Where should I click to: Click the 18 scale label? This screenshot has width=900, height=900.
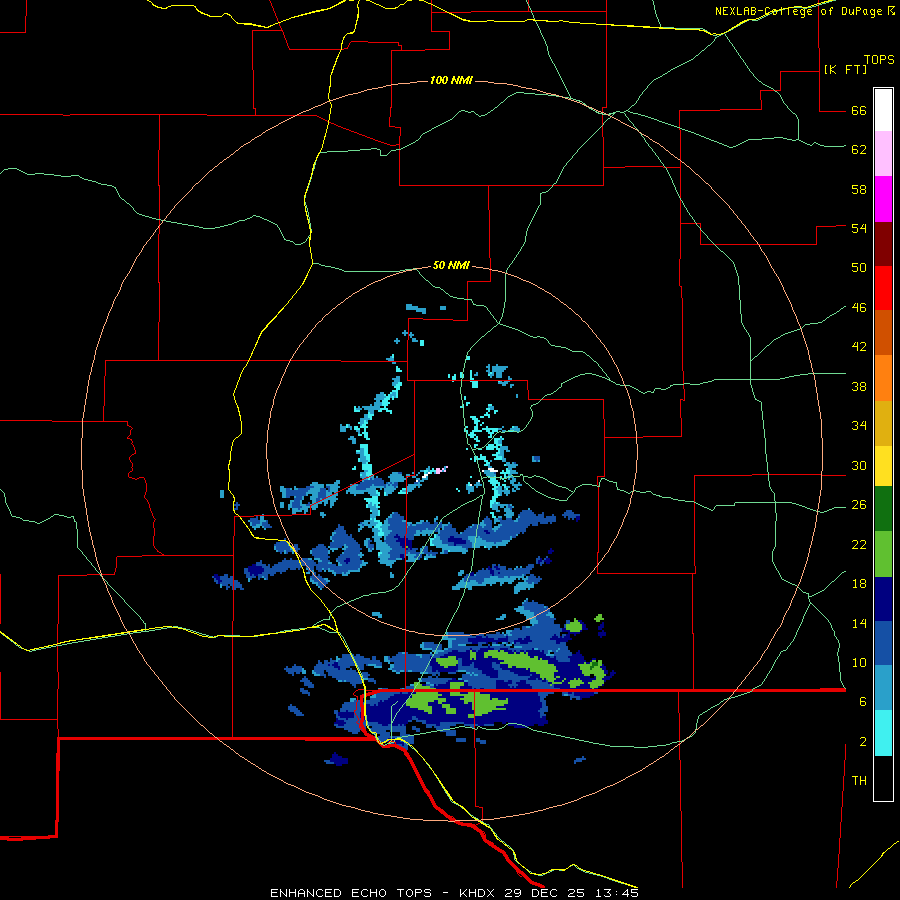(859, 584)
